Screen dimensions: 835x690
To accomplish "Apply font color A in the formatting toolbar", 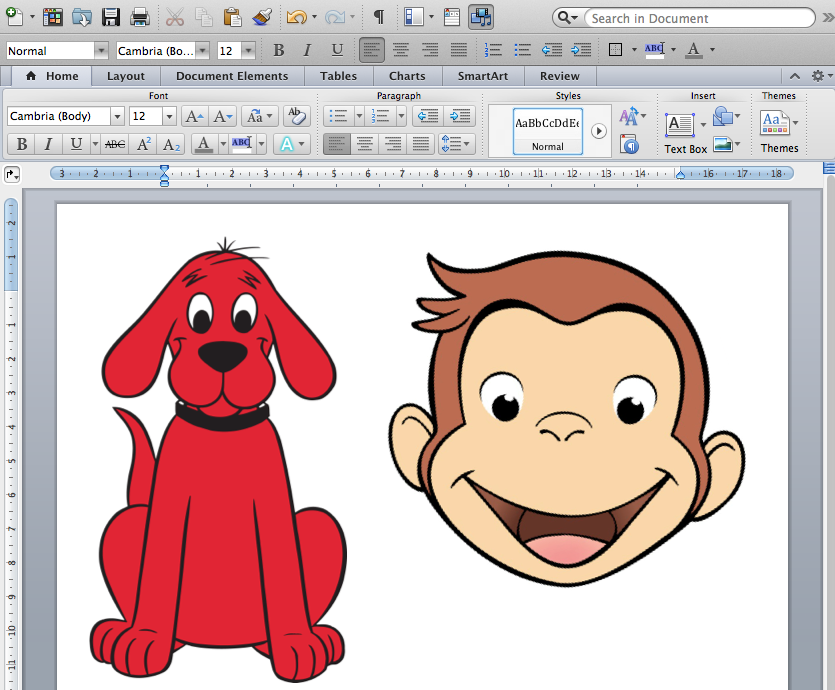I will tap(693, 50).
